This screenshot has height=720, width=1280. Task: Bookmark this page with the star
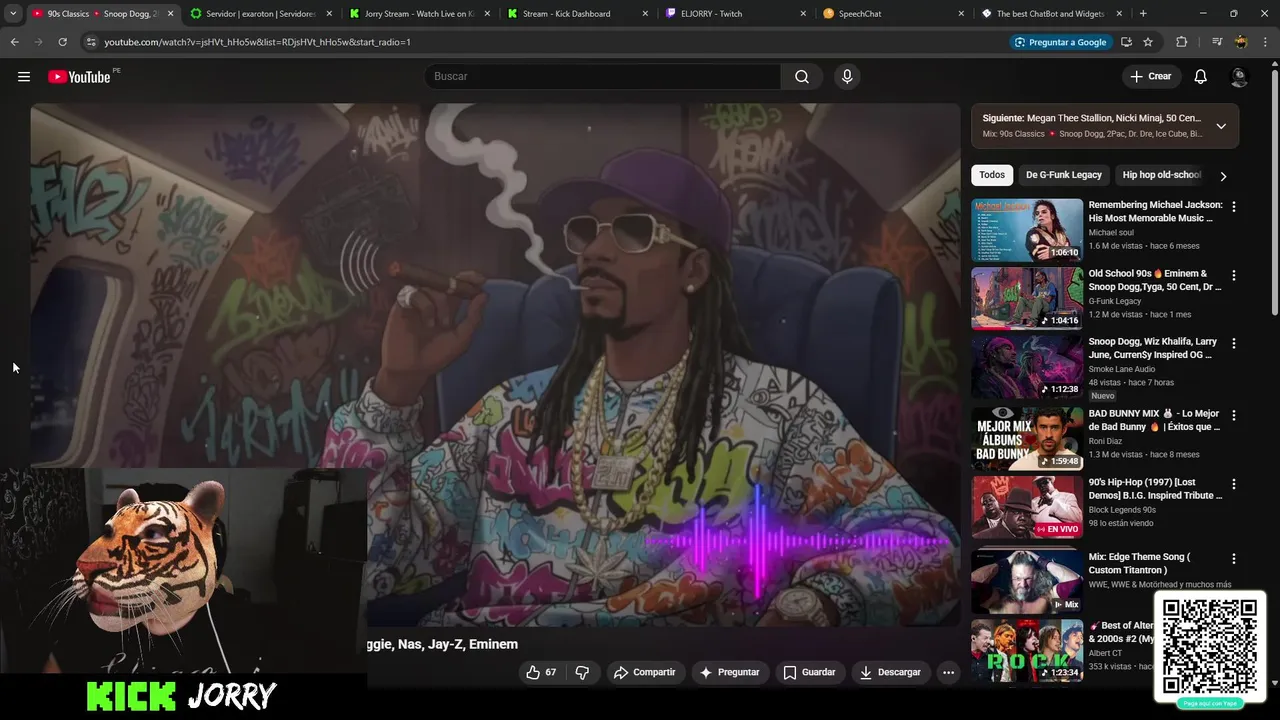[1148, 42]
